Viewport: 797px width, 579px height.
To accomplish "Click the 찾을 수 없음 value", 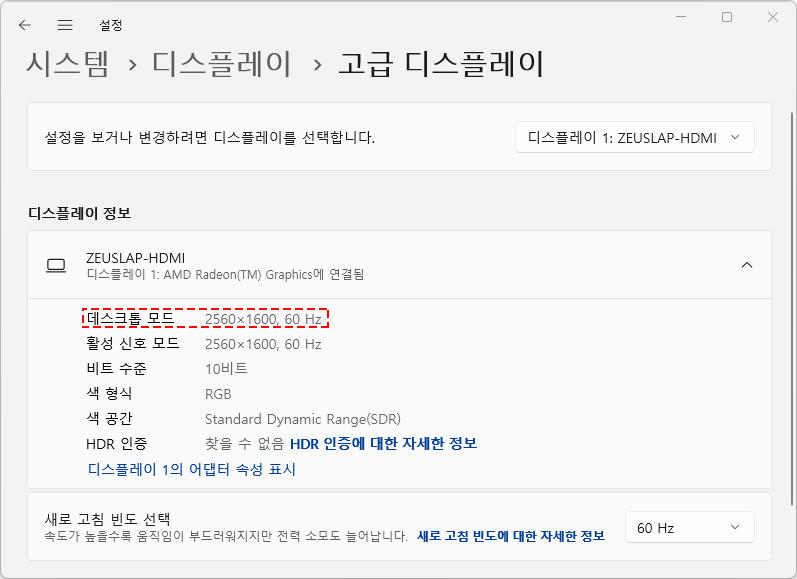I will pyautogui.click(x=244, y=444).
